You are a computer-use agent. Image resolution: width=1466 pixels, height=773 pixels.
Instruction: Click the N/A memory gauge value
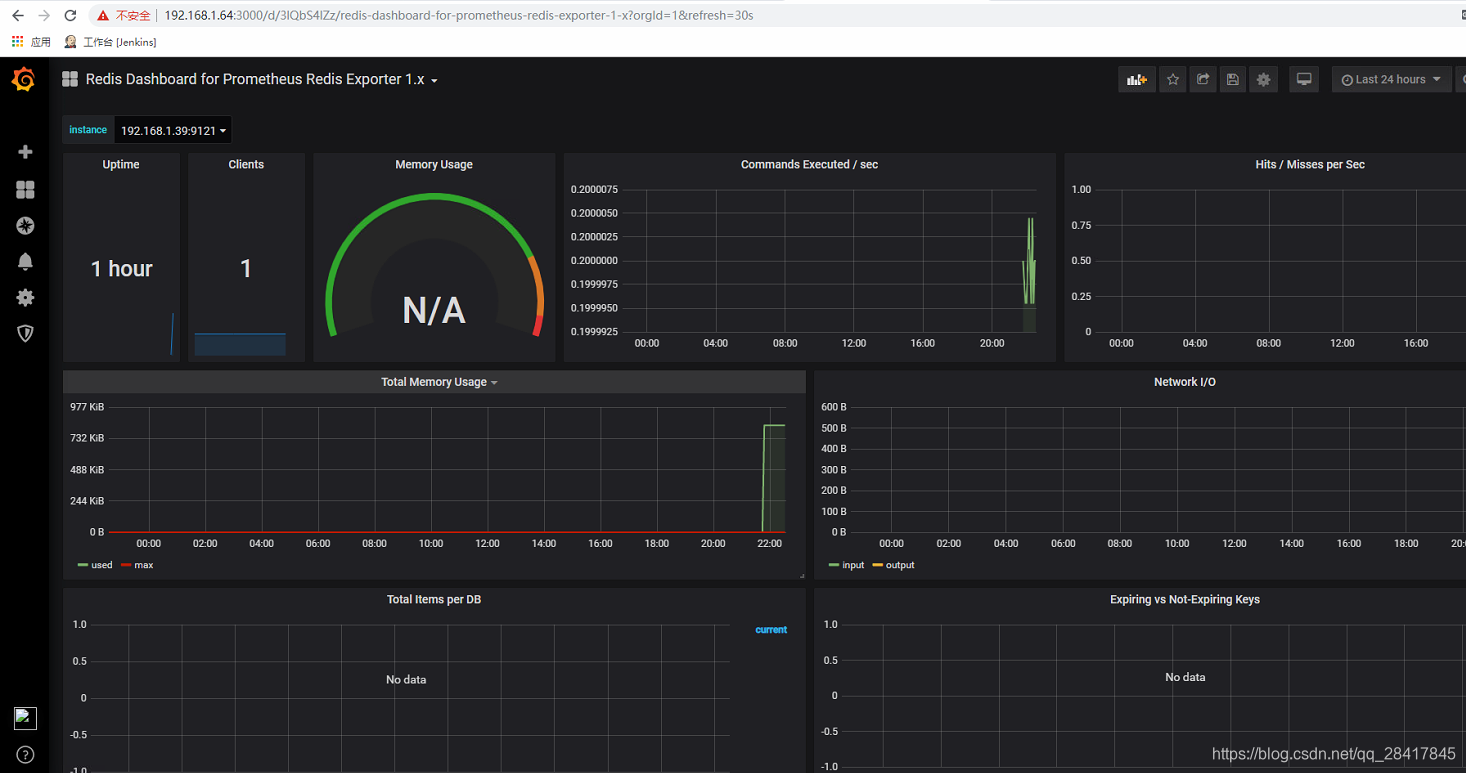click(x=434, y=310)
